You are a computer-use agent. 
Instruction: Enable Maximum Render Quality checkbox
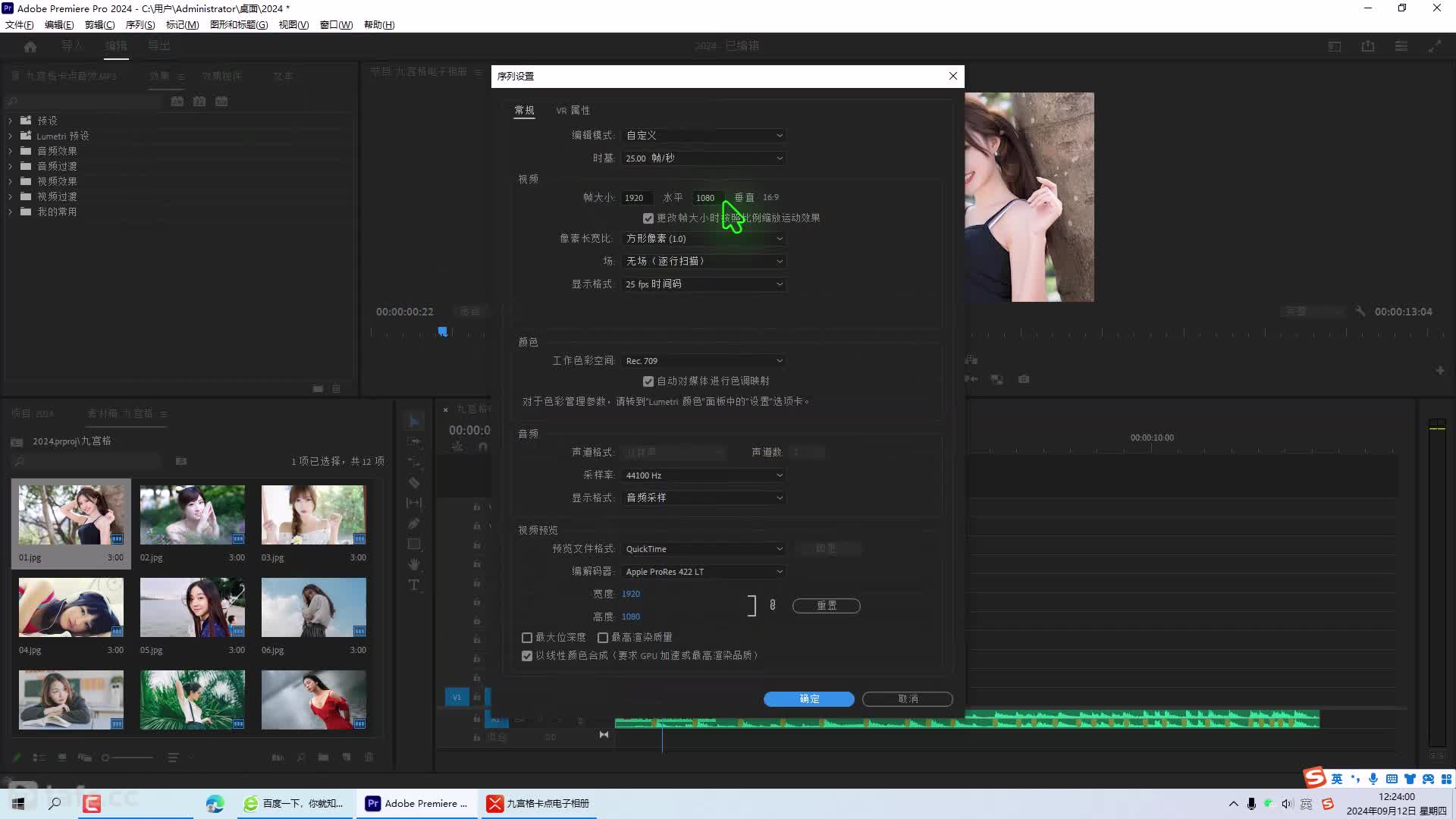coord(603,638)
